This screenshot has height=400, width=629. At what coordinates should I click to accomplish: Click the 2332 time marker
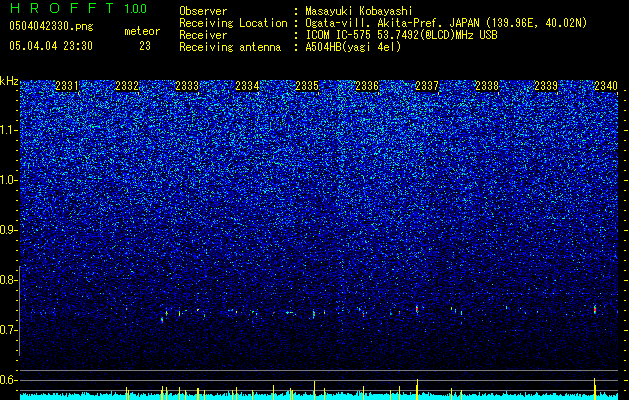[x=127, y=86]
